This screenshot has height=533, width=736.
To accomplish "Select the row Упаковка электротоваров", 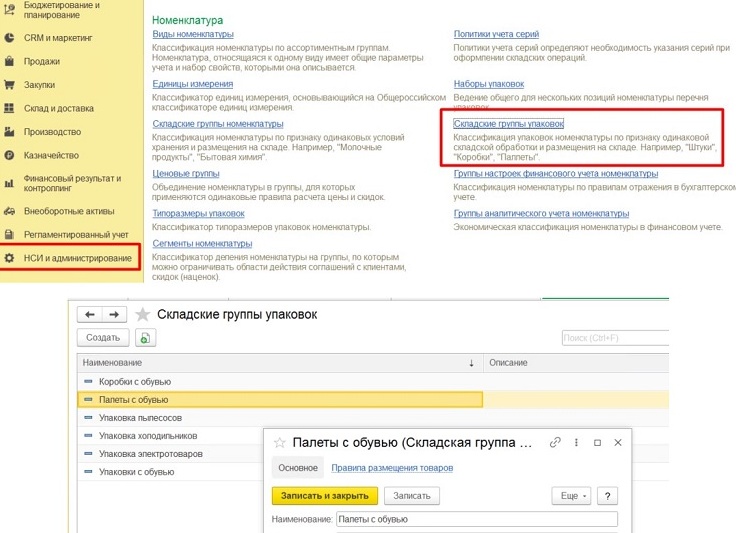I will tap(171, 454).
